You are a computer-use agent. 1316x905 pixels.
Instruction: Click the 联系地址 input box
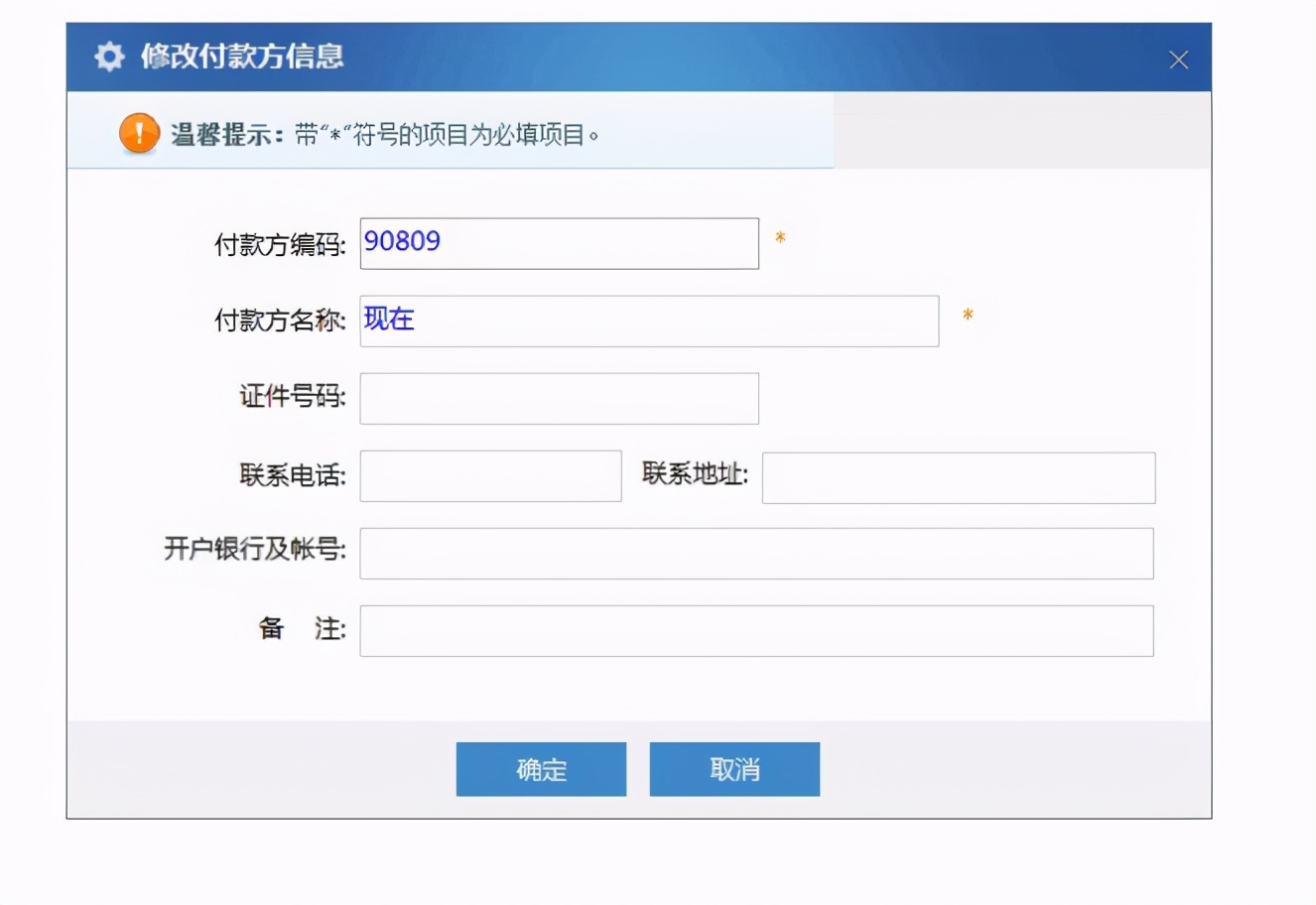pyautogui.click(x=958, y=477)
